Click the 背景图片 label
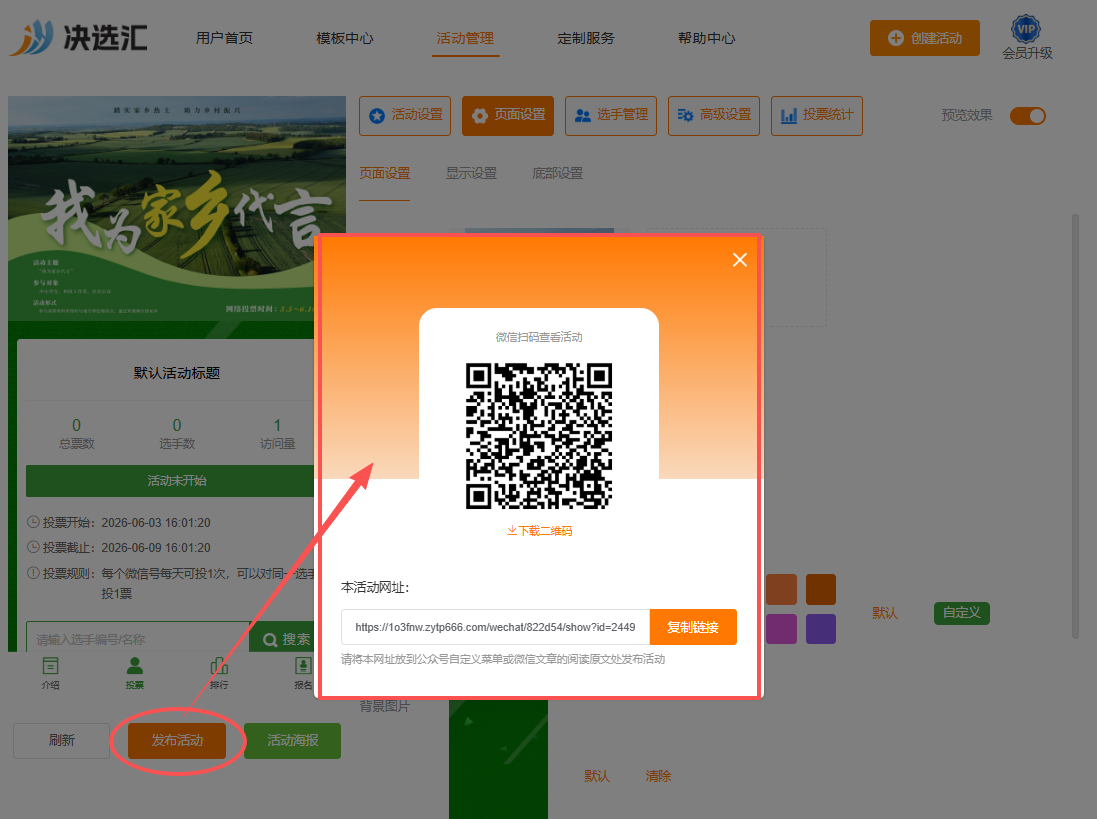The height and width of the screenshot is (819, 1097). pyautogui.click(x=384, y=706)
